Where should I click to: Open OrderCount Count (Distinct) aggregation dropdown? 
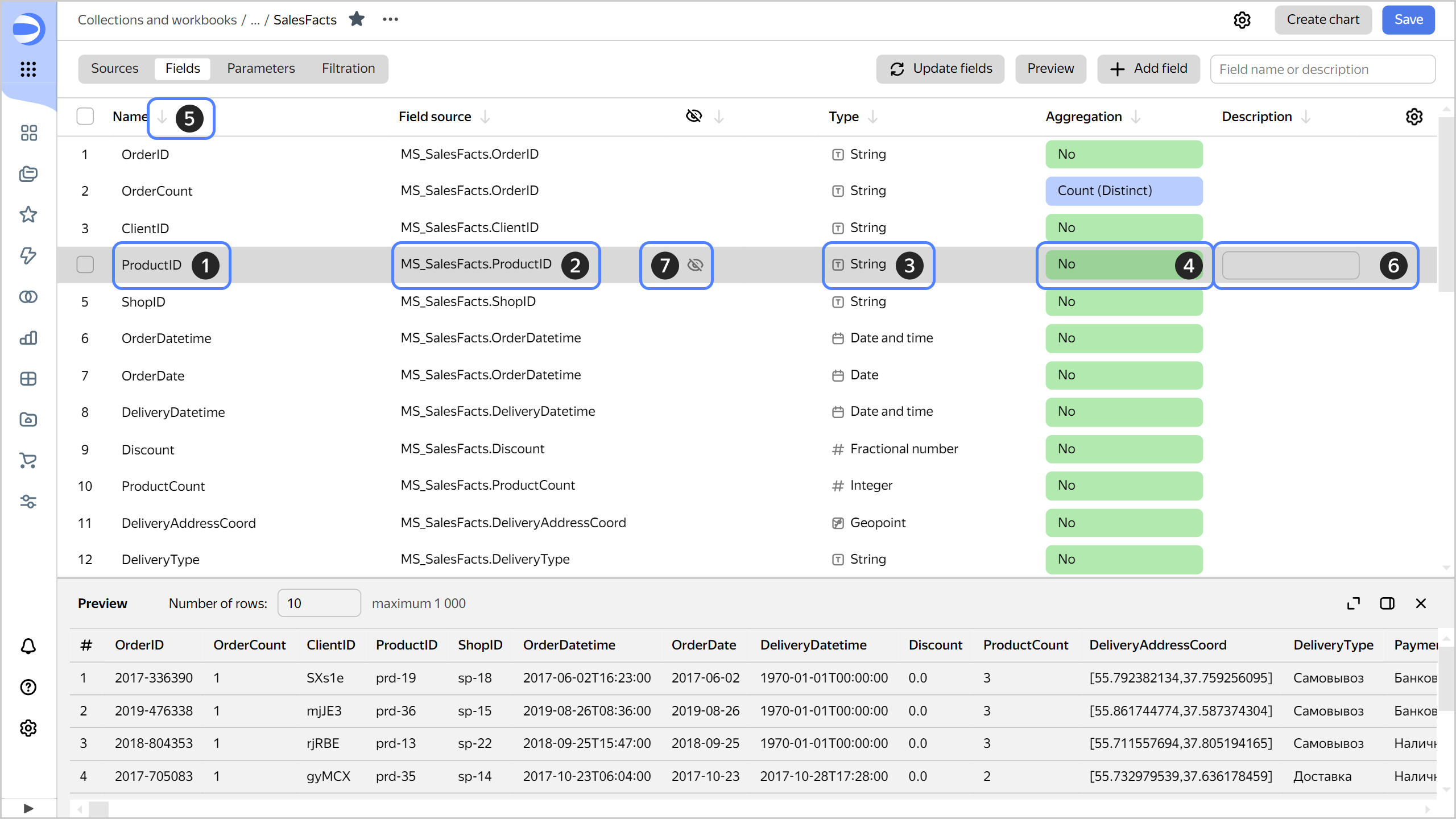click(x=1124, y=191)
